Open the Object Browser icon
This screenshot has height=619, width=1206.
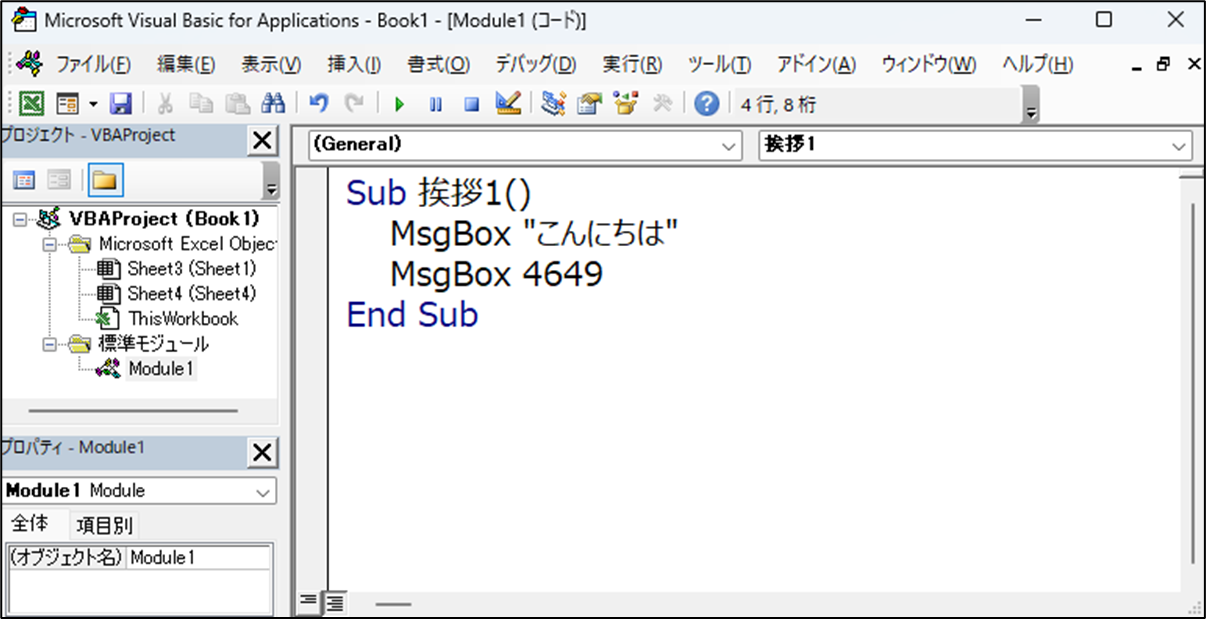(x=626, y=104)
